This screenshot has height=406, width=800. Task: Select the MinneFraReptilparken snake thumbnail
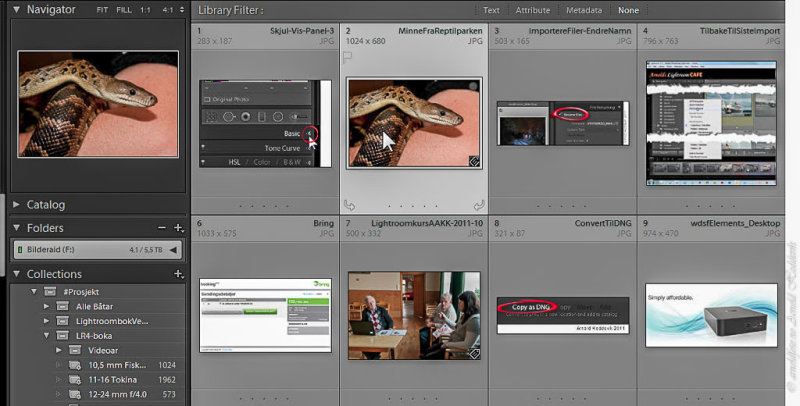tap(414, 123)
